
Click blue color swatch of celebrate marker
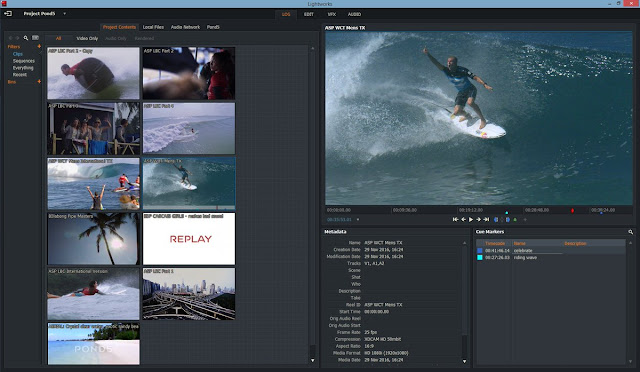click(480, 251)
